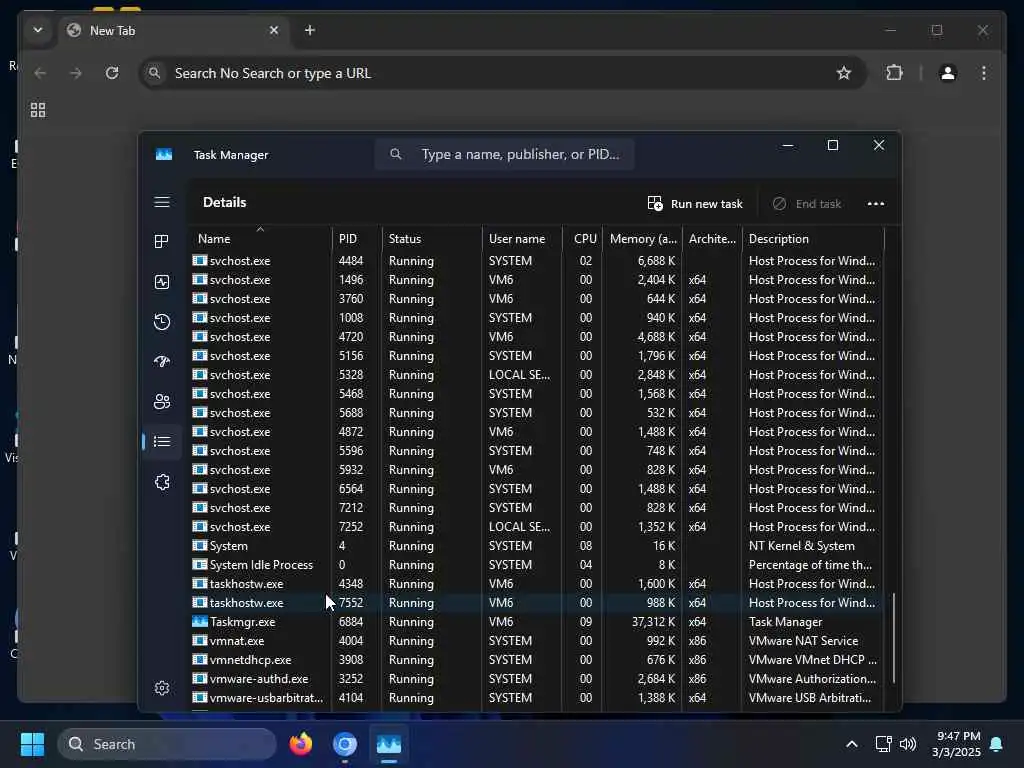Sort by Memory column header
This screenshot has height=768, width=1024.
point(643,238)
